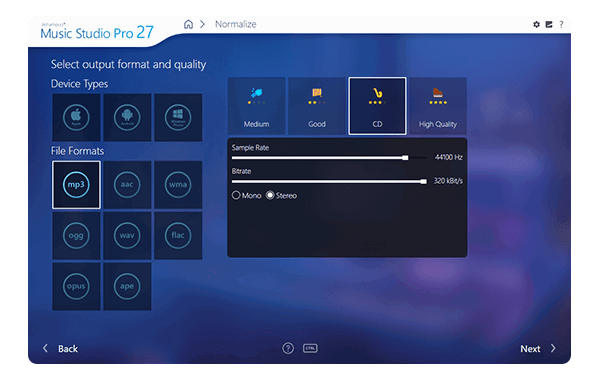
Task: Adjust the Sample Rate slider
Action: 329,158
